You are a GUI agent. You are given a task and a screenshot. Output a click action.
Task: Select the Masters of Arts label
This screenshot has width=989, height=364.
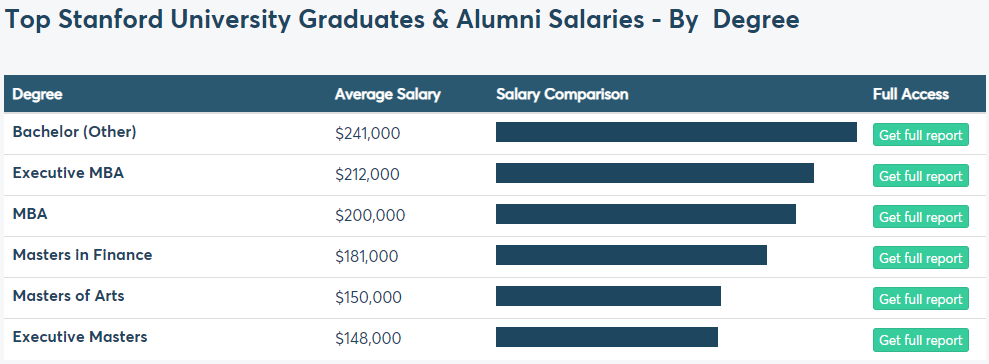tap(68, 296)
